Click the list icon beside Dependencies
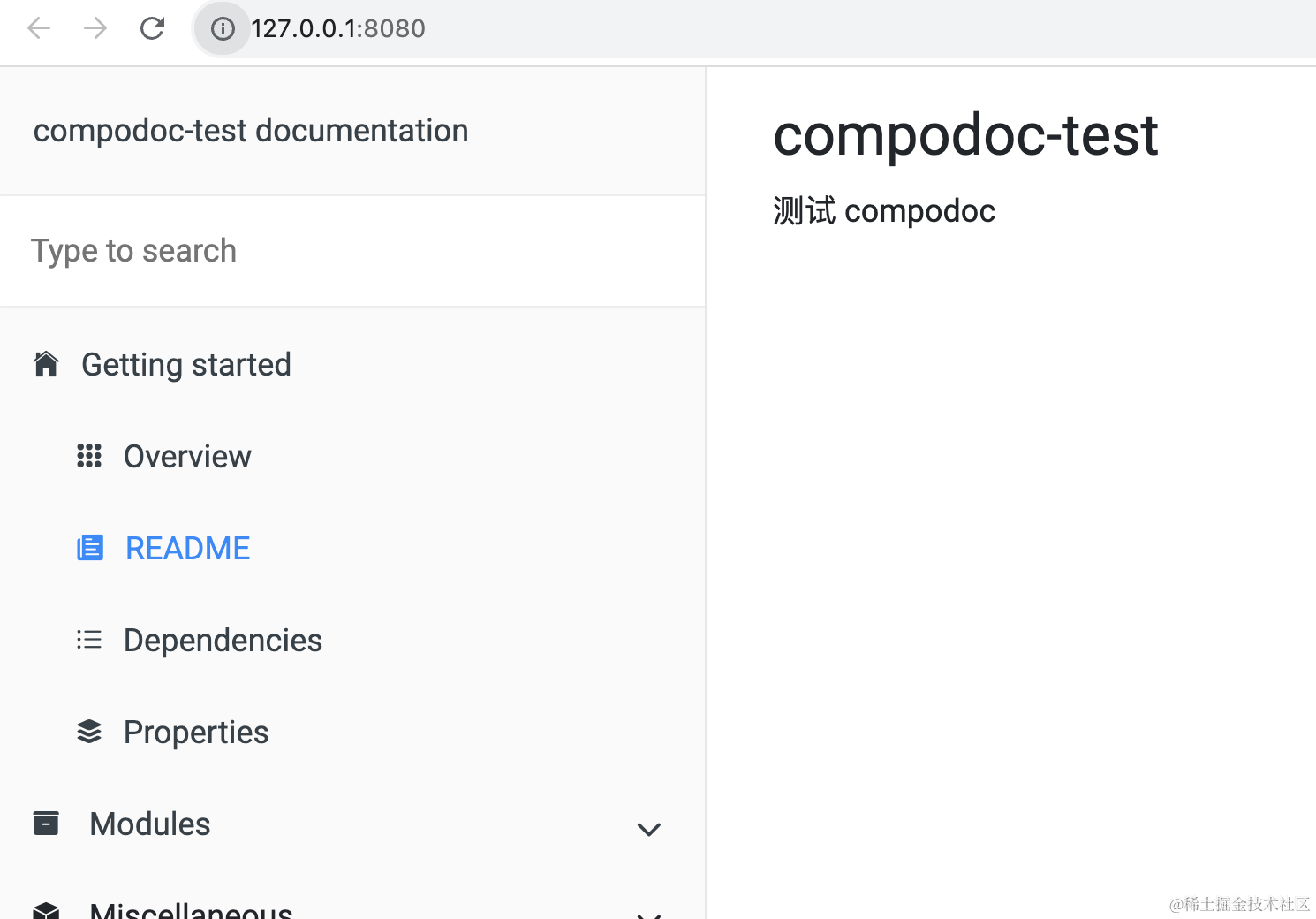 pos(89,640)
